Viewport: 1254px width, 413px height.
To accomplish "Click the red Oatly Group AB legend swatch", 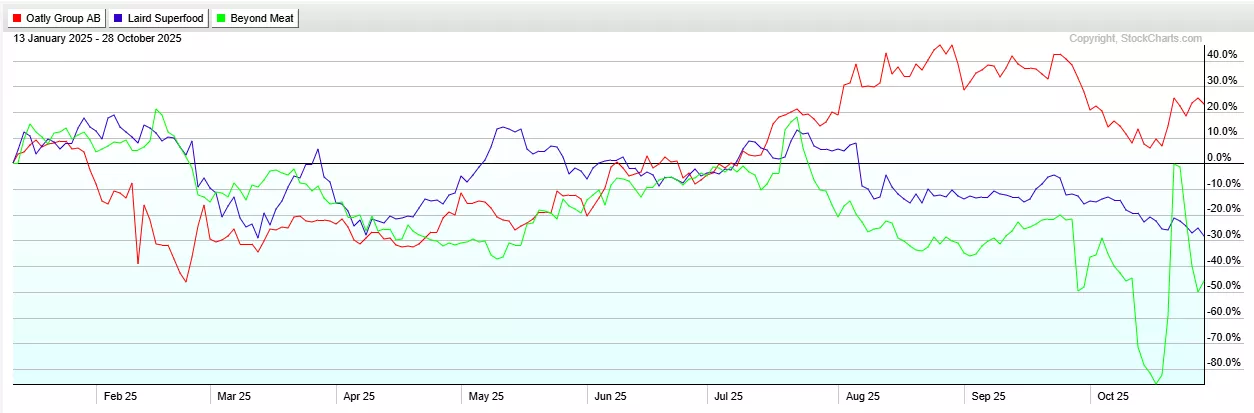I will tap(16, 18).
